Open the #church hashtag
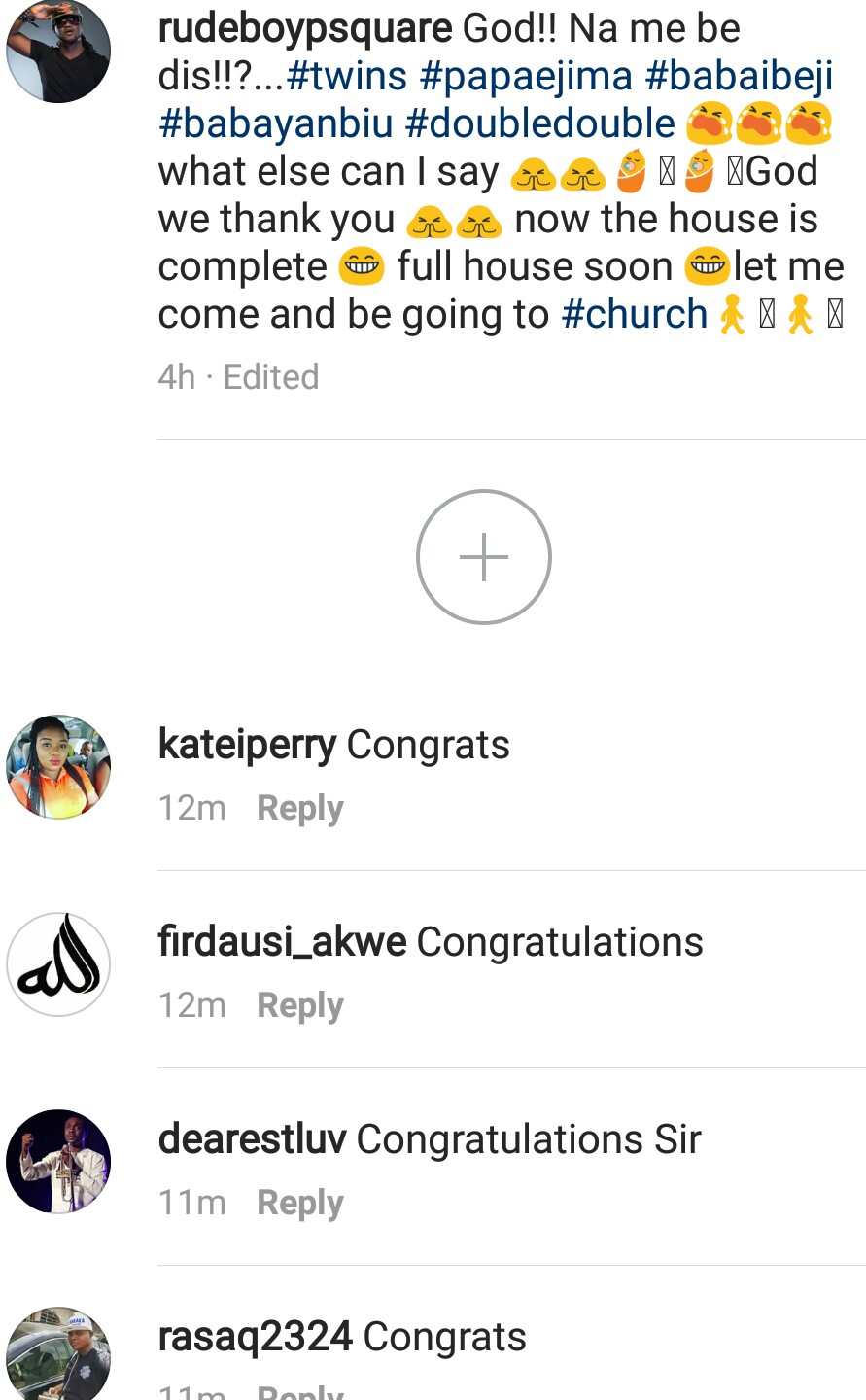The image size is (866, 1400). coord(635,314)
